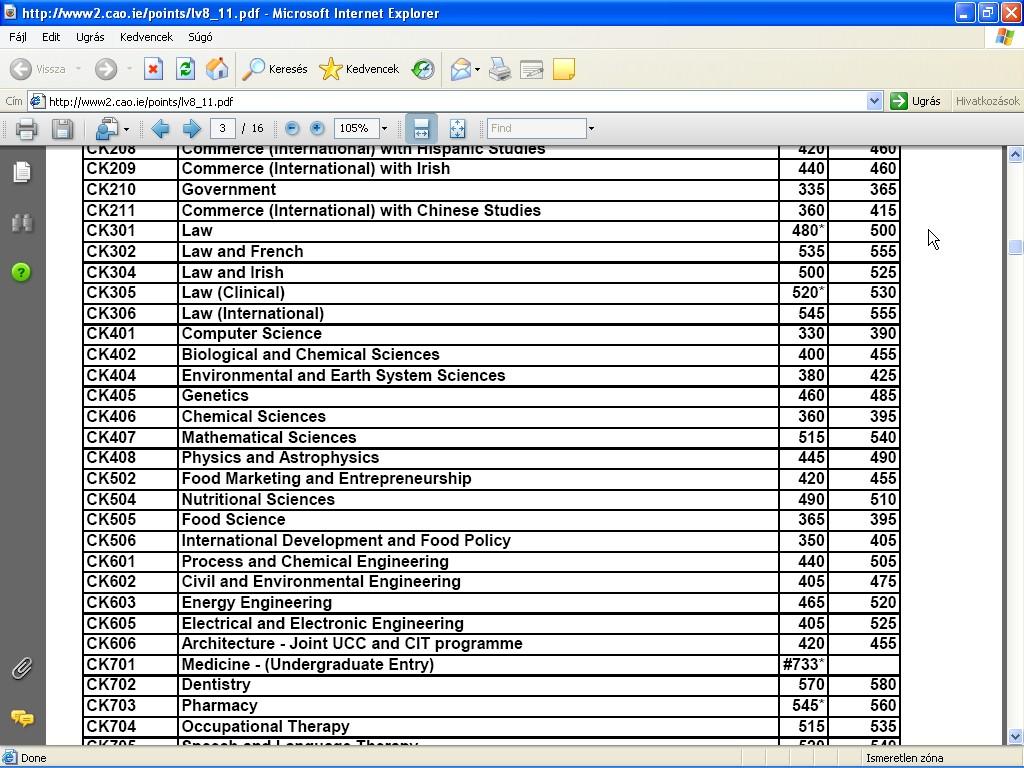Viewport: 1024px width, 768px height.
Task: Click the vertical scrollbar up arrow
Action: pos(1015,155)
